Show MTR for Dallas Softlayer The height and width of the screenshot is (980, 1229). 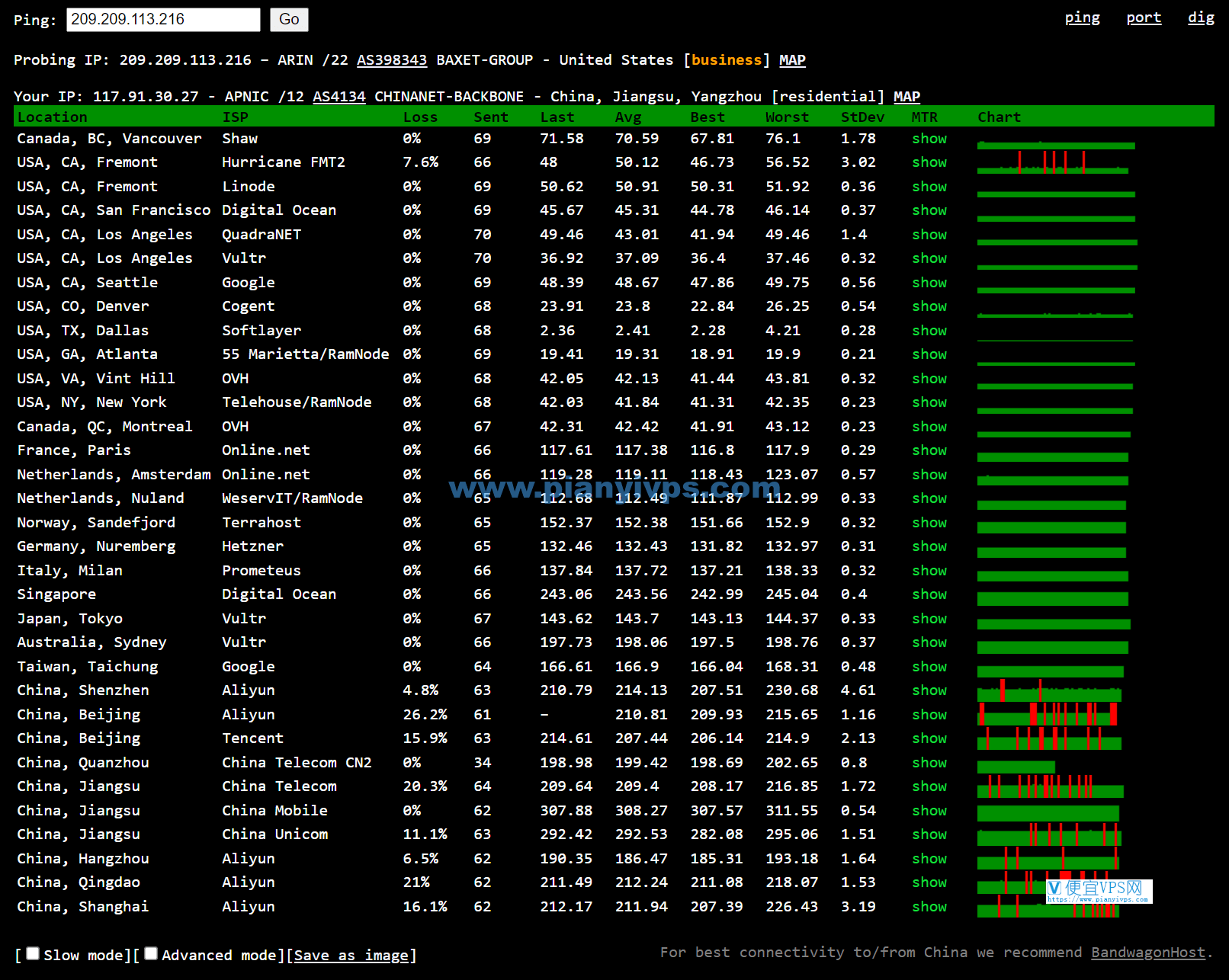coord(929,331)
